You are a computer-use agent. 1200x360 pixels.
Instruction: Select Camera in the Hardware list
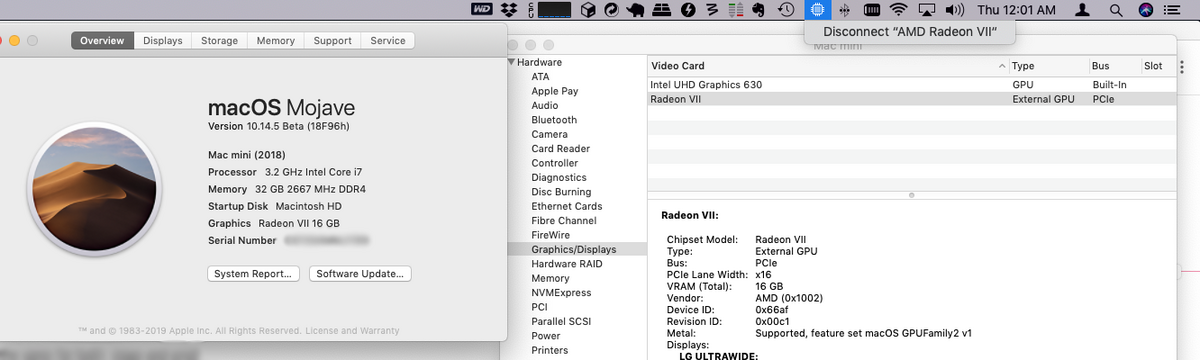coord(550,134)
